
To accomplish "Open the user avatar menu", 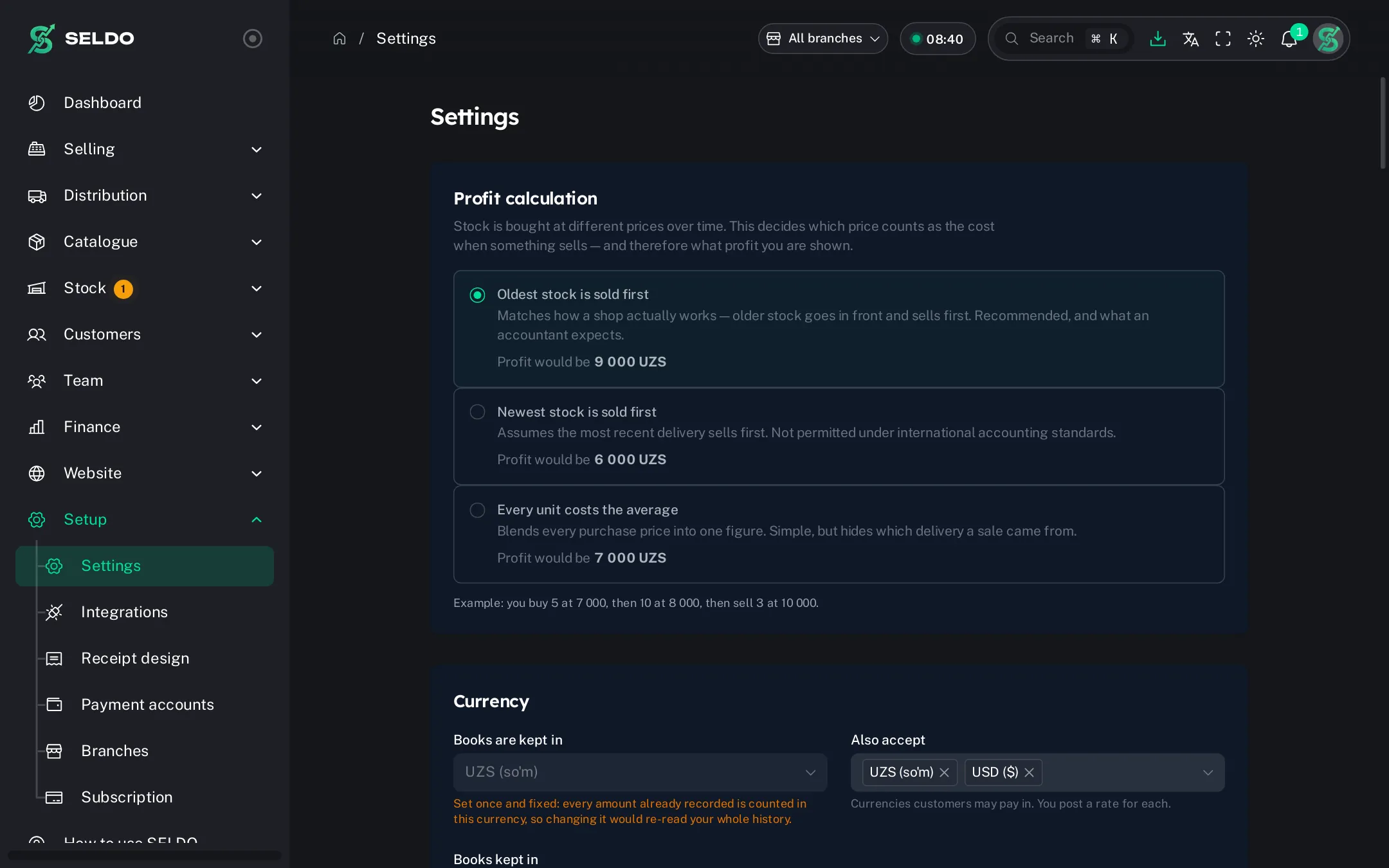I will 1328,39.
